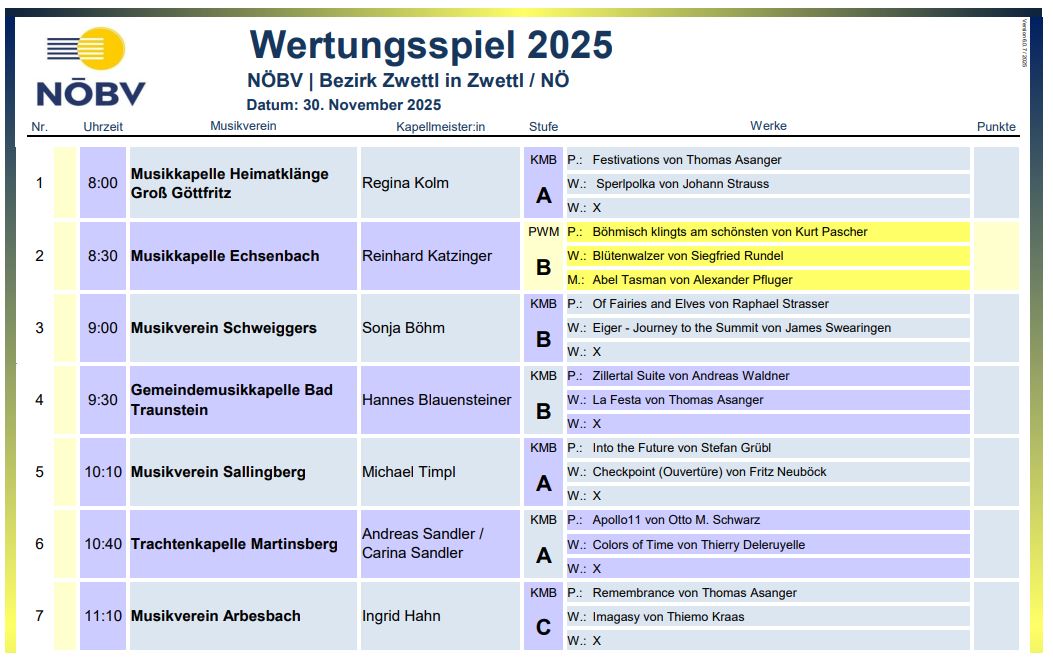
Task: Select Trachtenkapelle Martinsberg band name
Action: click(x=234, y=544)
